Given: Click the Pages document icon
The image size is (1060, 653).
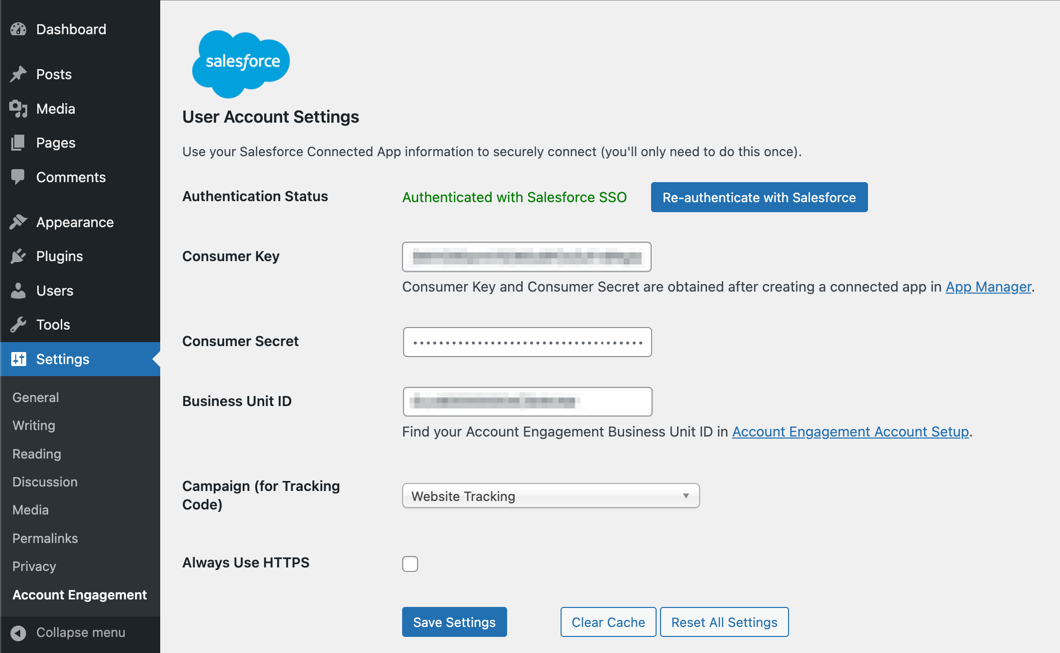Looking at the screenshot, I should (x=18, y=143).
